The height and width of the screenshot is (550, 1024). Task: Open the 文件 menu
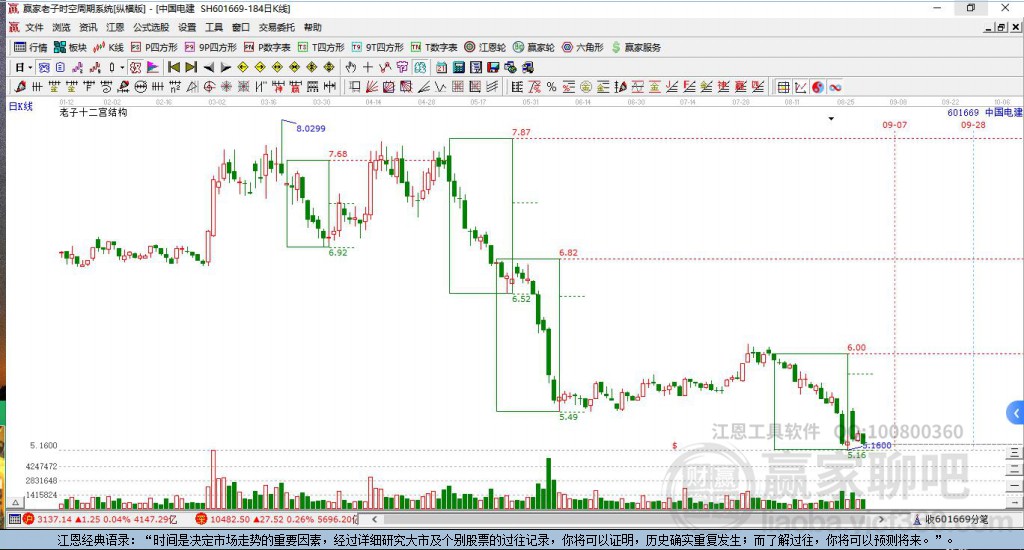pyautogui.click(x=34, y=27)
